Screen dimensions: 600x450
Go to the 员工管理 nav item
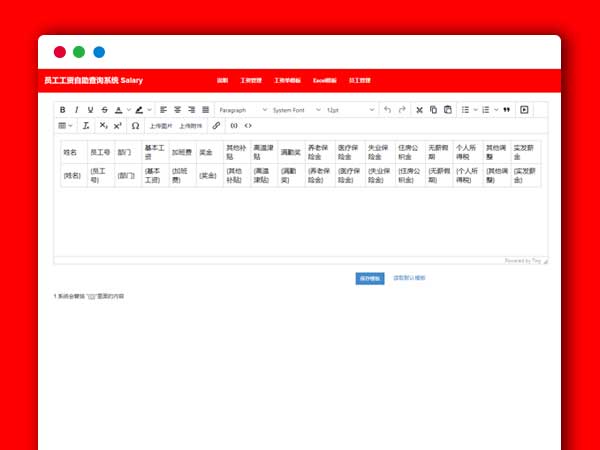tap(359, 80)
